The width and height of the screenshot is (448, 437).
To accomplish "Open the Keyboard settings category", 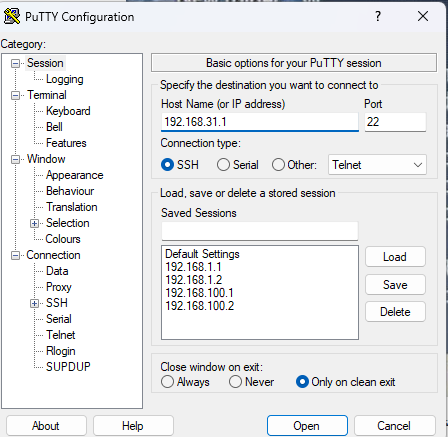I will (x=68, y=111).
